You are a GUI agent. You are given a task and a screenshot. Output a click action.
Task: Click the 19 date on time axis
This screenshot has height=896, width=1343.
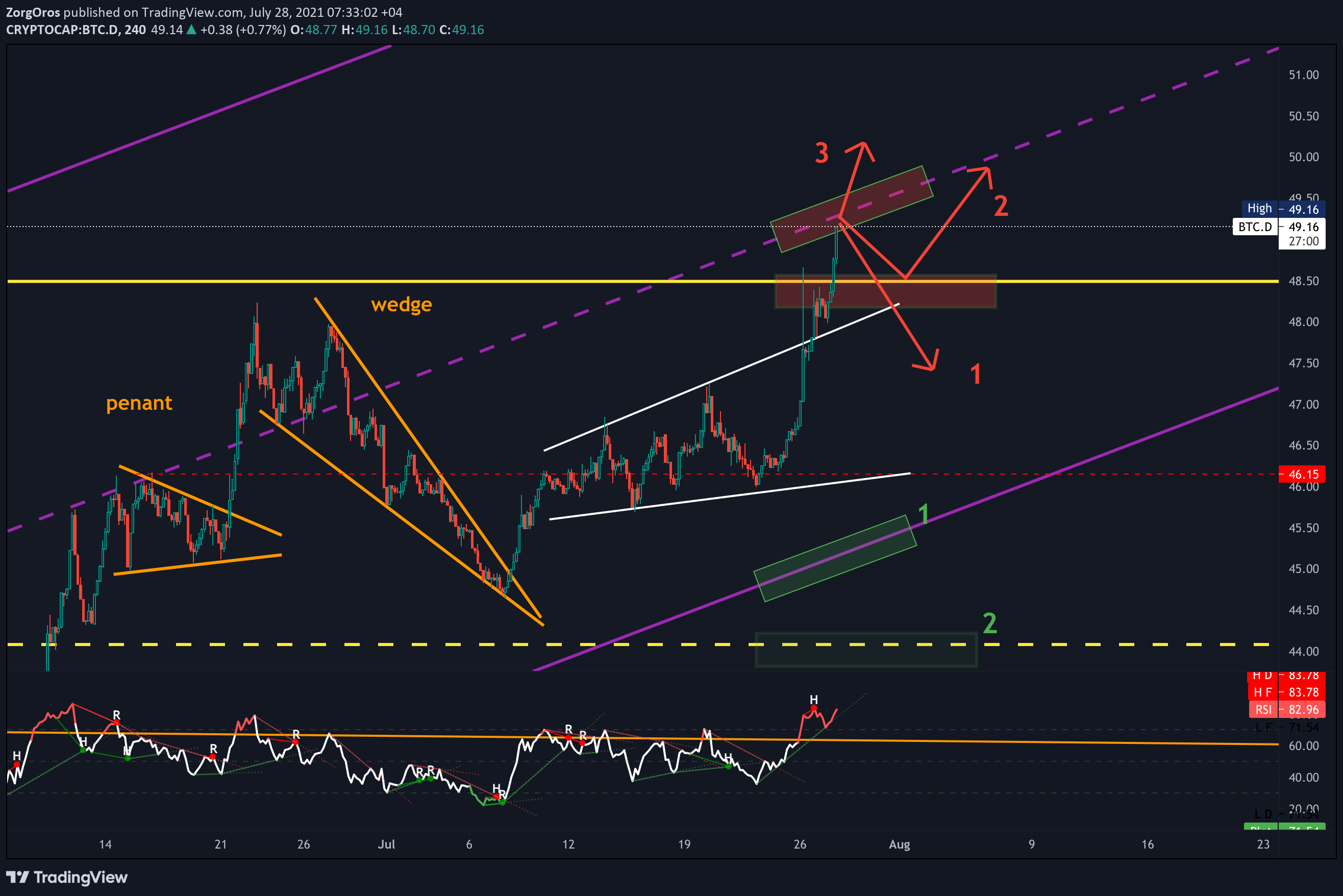684,844
